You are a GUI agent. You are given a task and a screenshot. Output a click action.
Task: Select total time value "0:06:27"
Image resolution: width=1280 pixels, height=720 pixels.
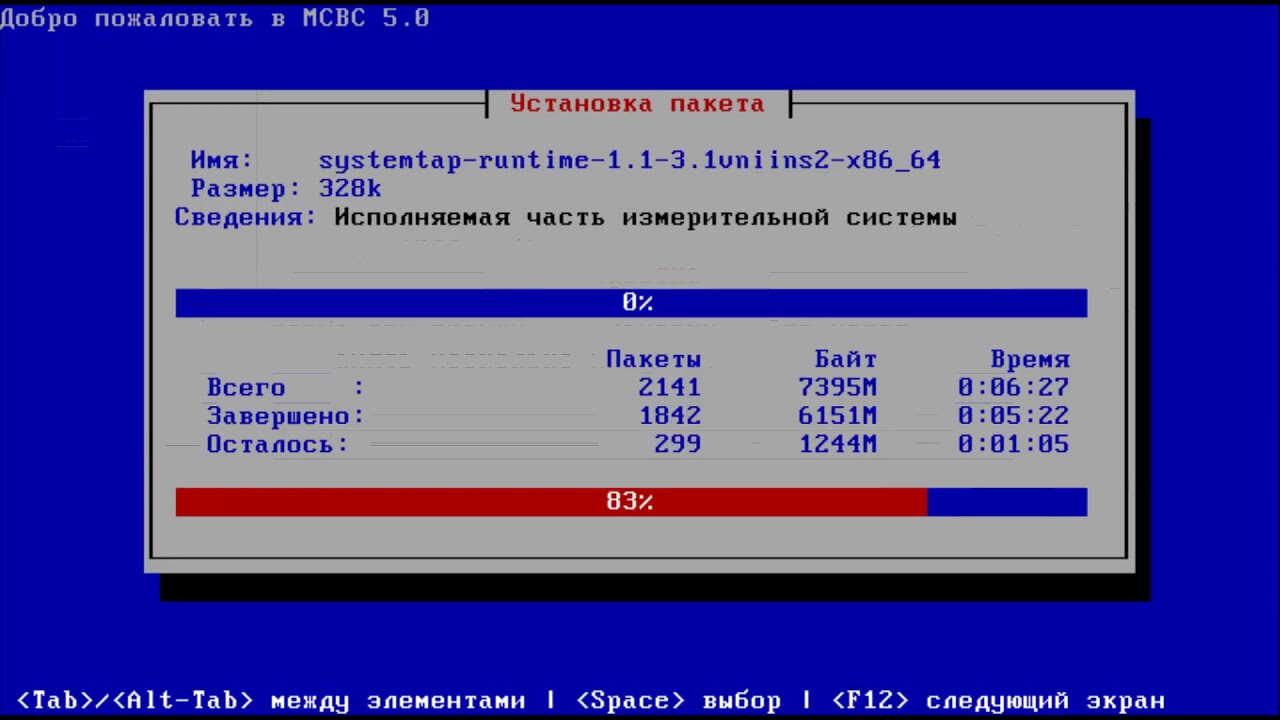pos(1014,387)
